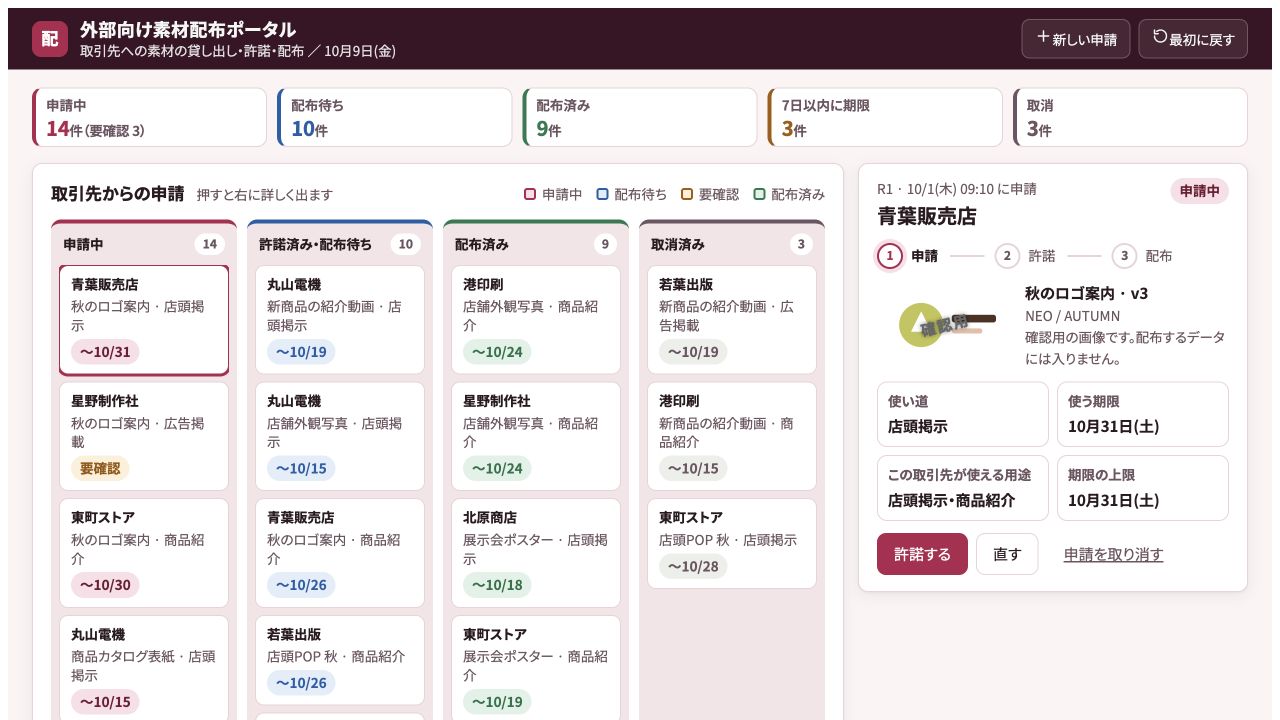This screenshot has height=720, width=1280.
Task: Select the 7日以内に期限 3件 card
Action: [885, 117]
